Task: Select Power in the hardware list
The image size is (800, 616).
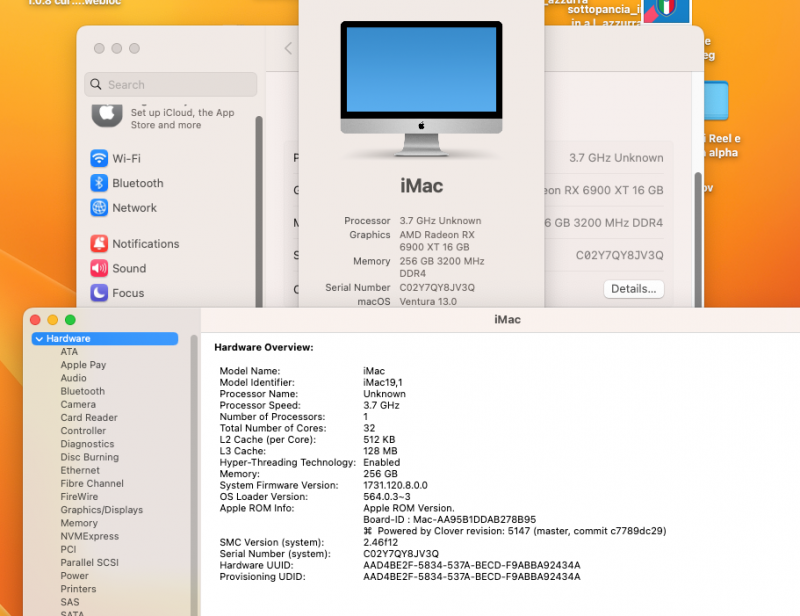Action: tap(74, 576)
